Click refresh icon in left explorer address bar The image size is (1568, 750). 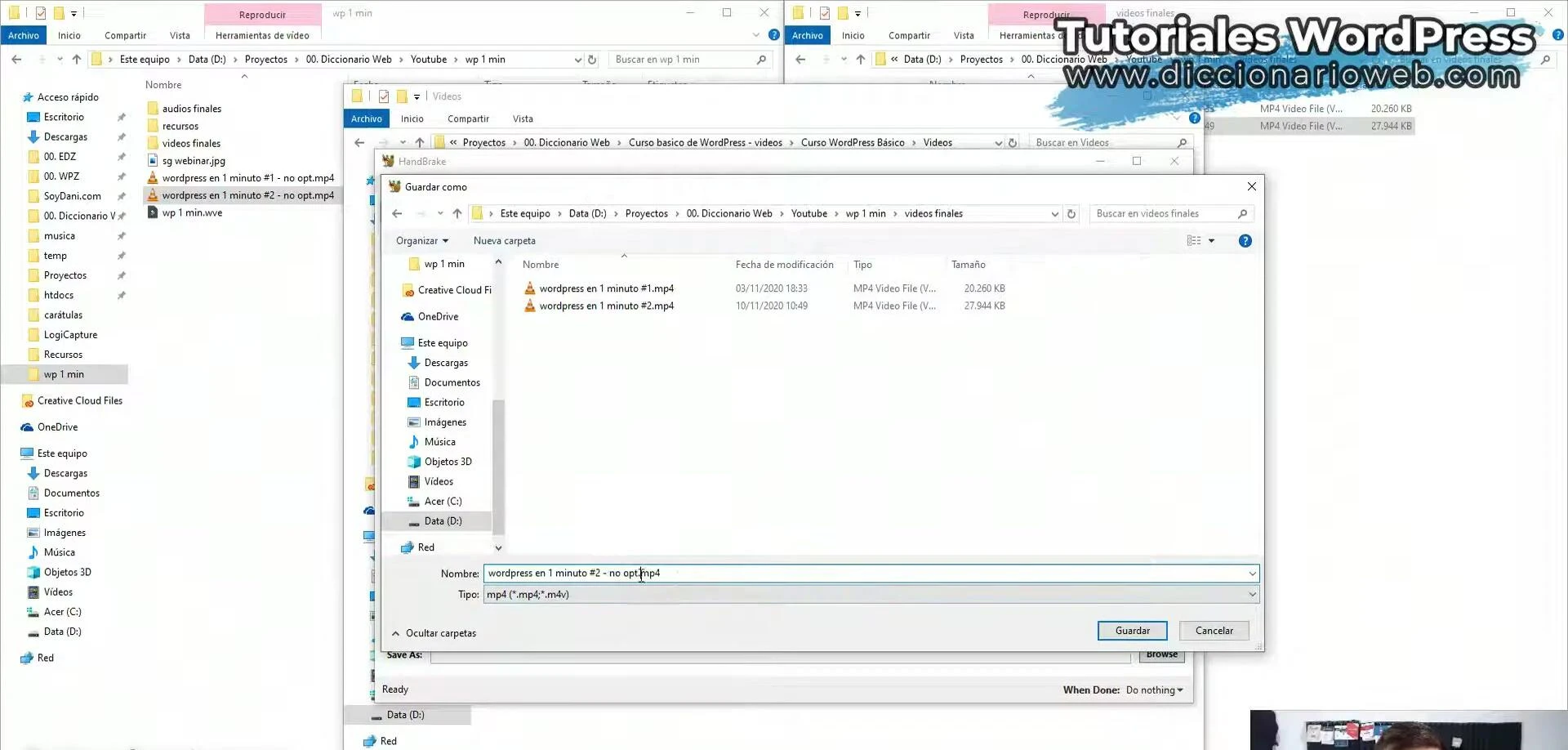[592, 60]
